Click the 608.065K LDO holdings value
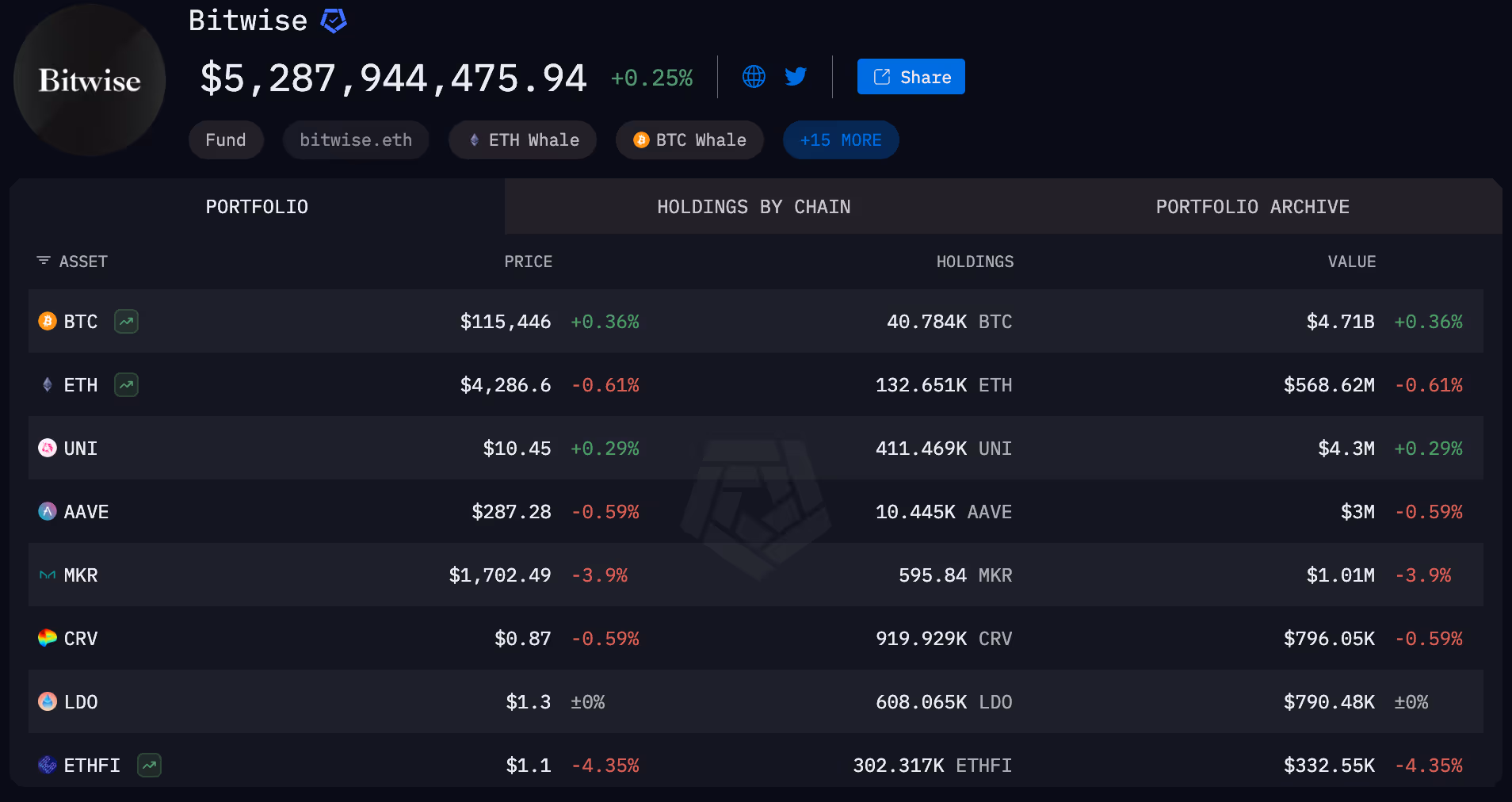 [944, 702]
